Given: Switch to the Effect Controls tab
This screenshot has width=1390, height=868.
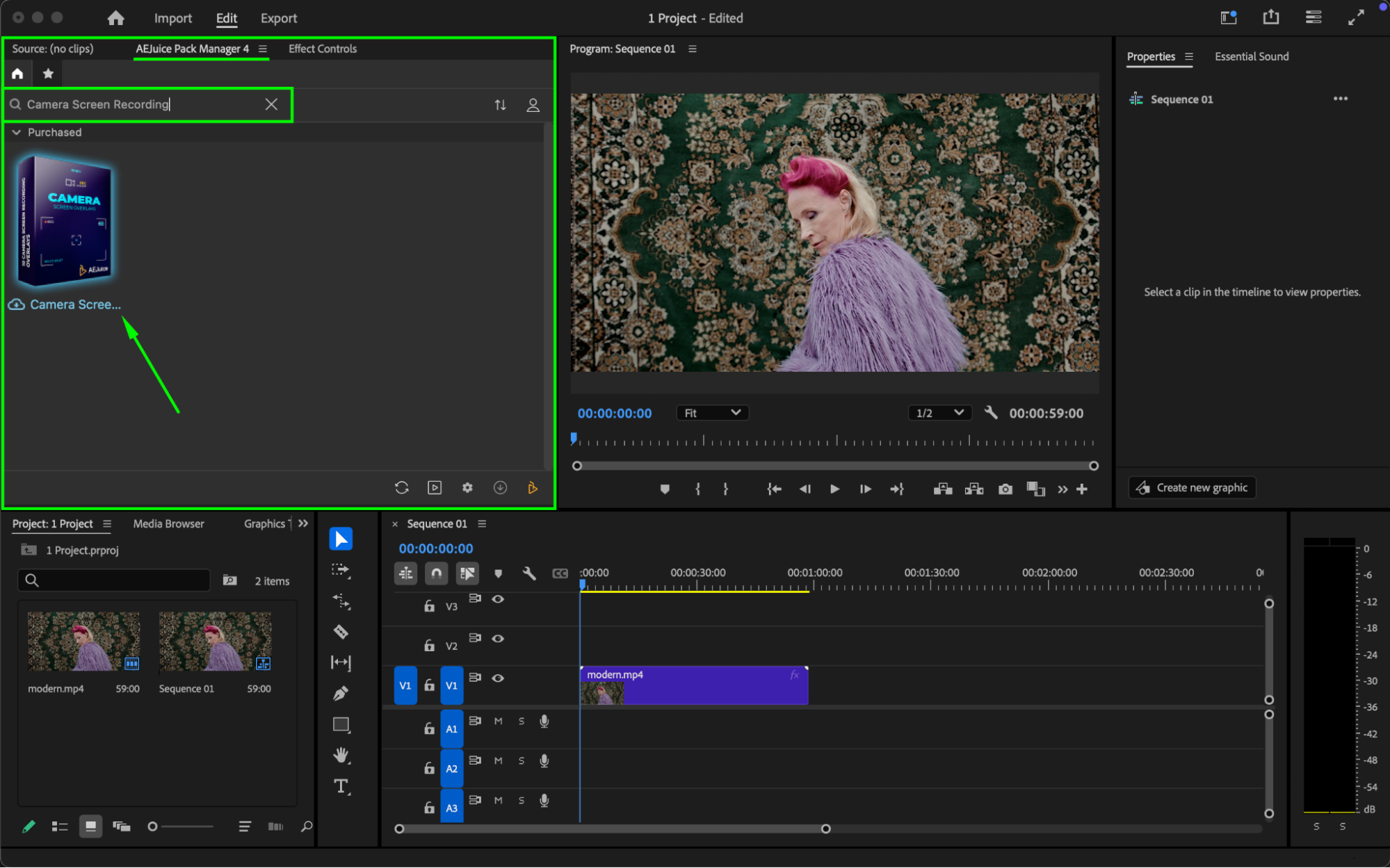Looking at the screenshot, I should click(322, 49).
